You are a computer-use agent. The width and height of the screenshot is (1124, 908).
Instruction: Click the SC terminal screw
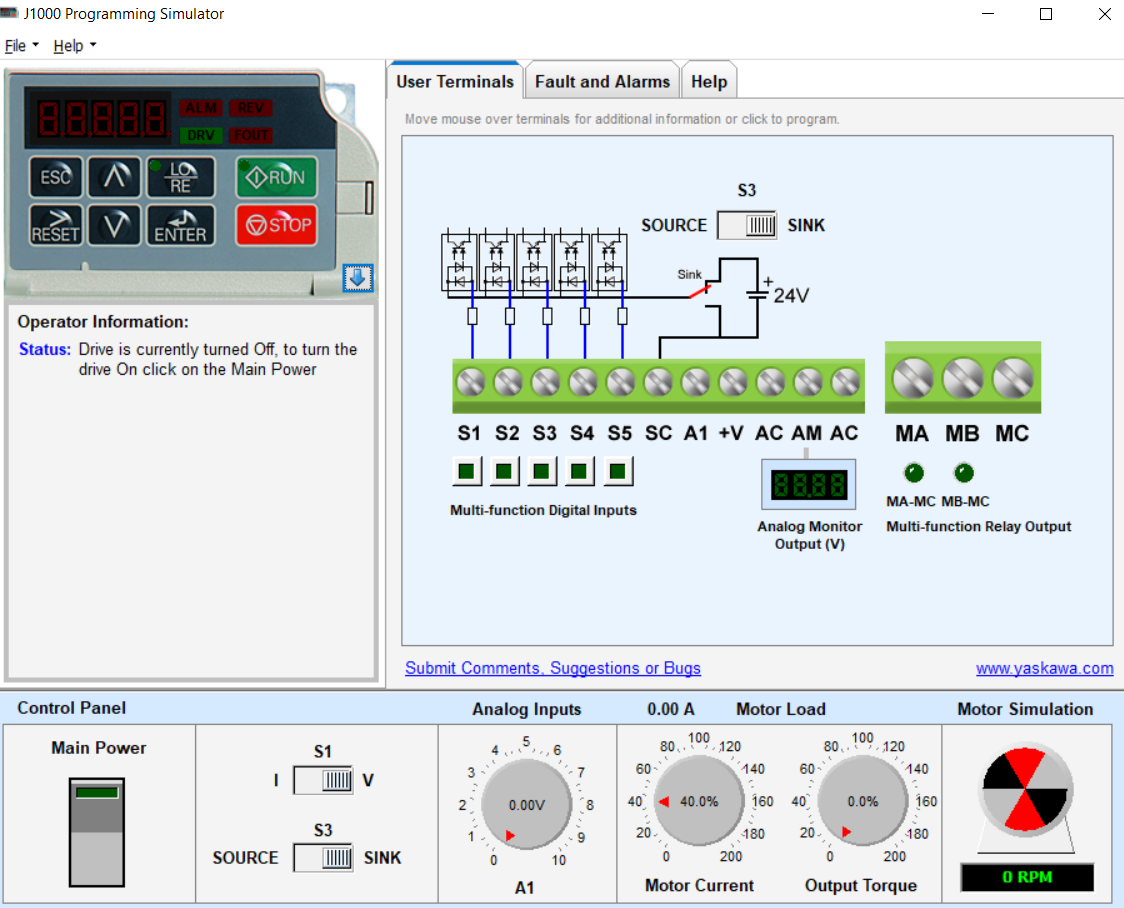pyautogui.click(x=658, y=382)
